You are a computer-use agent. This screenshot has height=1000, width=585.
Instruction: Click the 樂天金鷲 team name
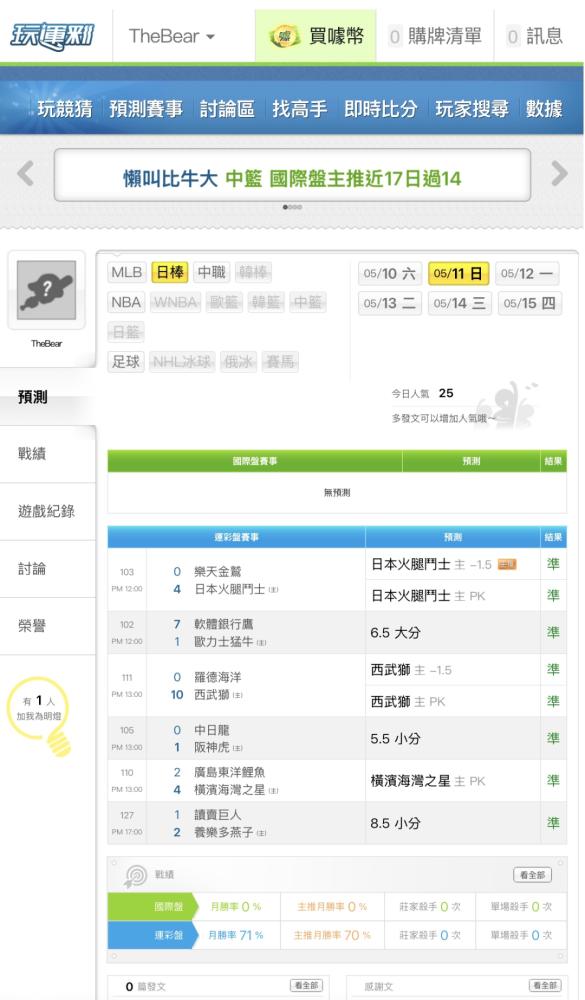(x=218, y=571)
